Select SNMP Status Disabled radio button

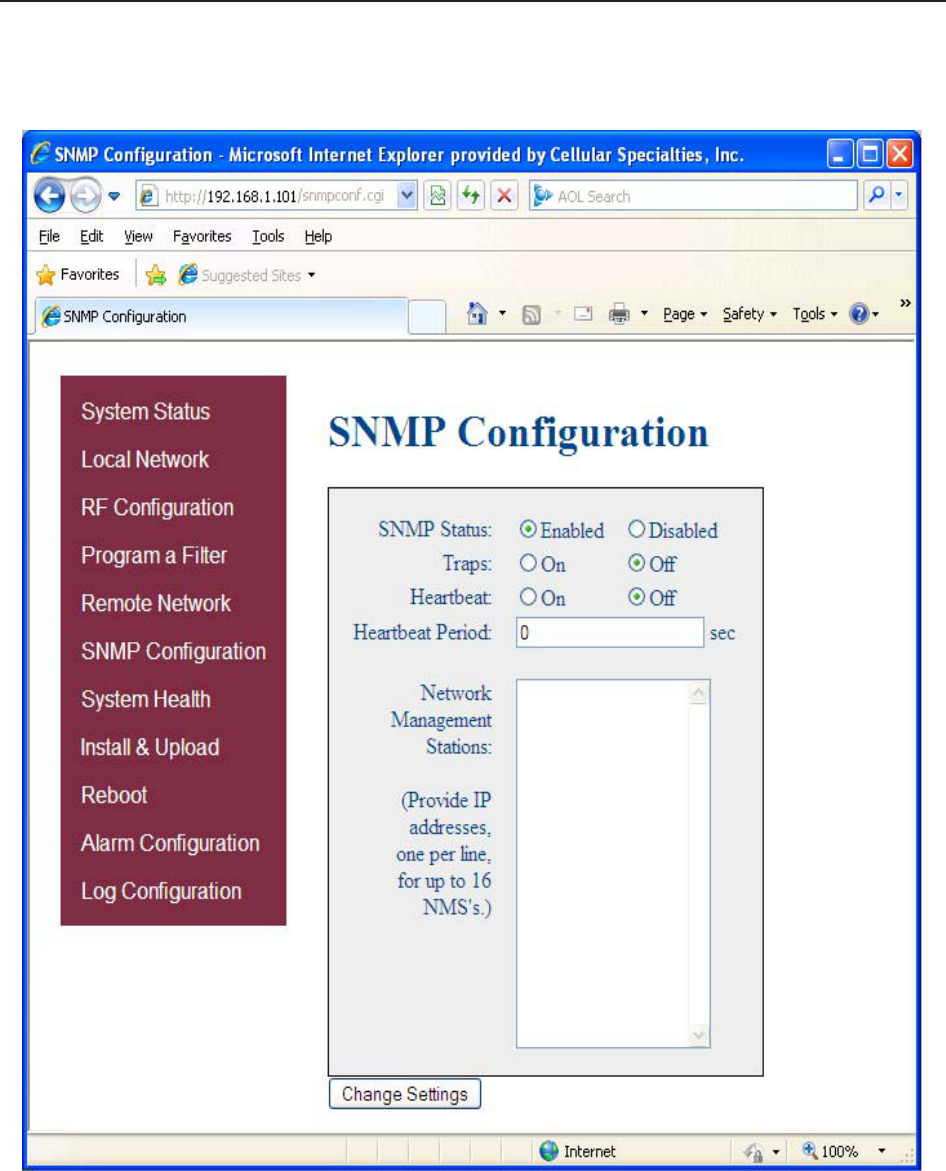coord(636,529)
